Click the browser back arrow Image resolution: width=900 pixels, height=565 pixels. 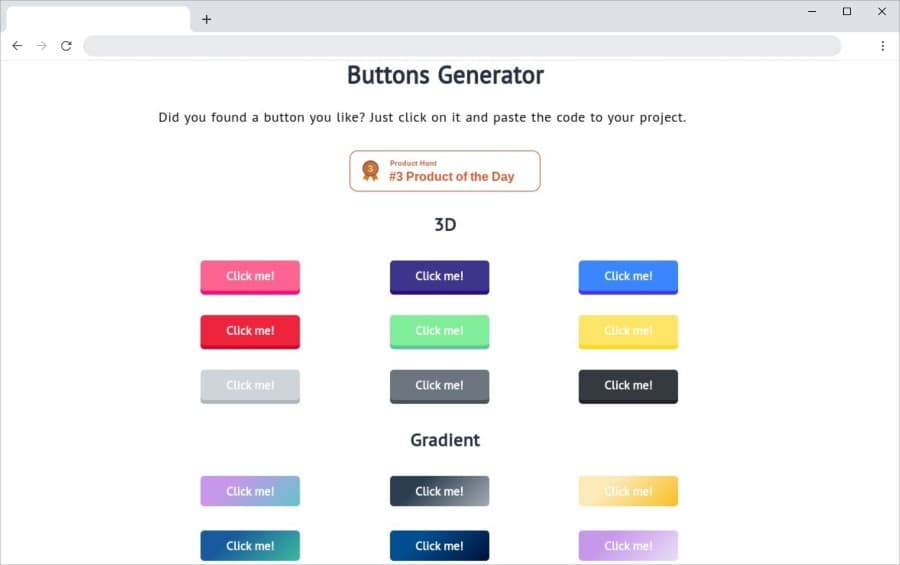17,46
